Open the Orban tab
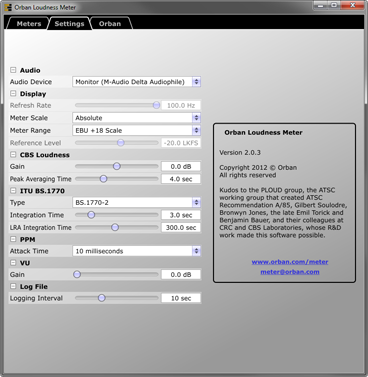Viewport: 368px width, 377px height. (110, 24)
